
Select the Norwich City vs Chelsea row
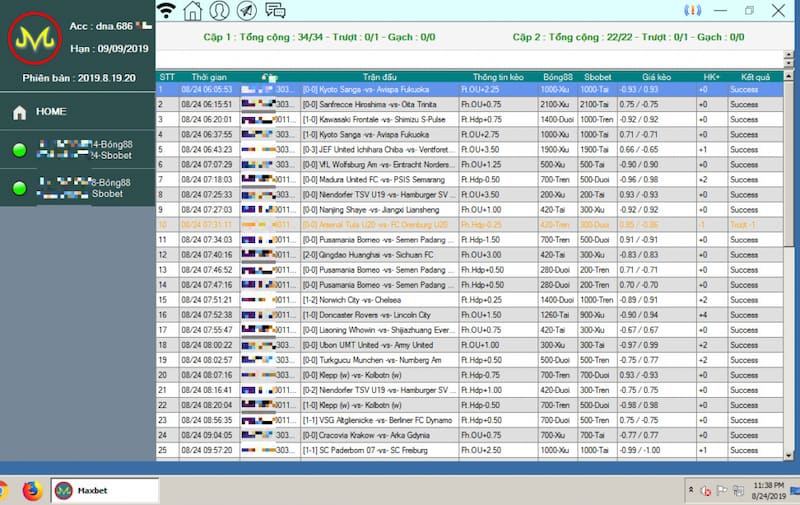(x=380, y=299)
